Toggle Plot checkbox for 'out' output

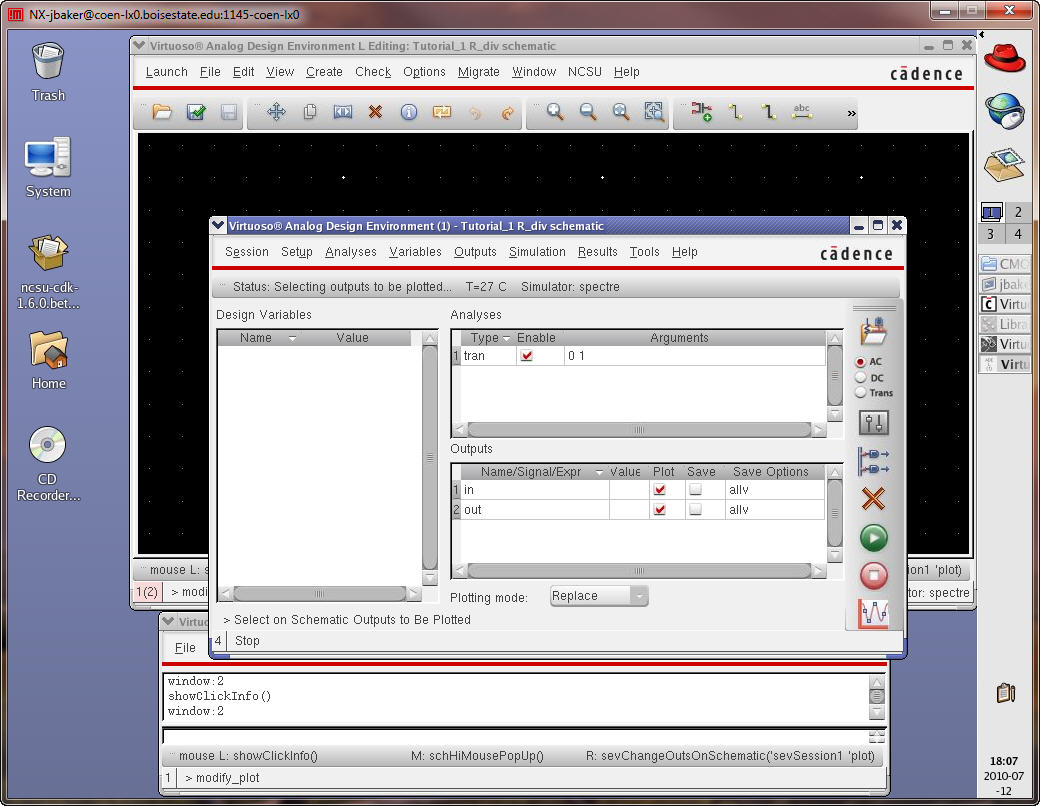pos(659,509)
